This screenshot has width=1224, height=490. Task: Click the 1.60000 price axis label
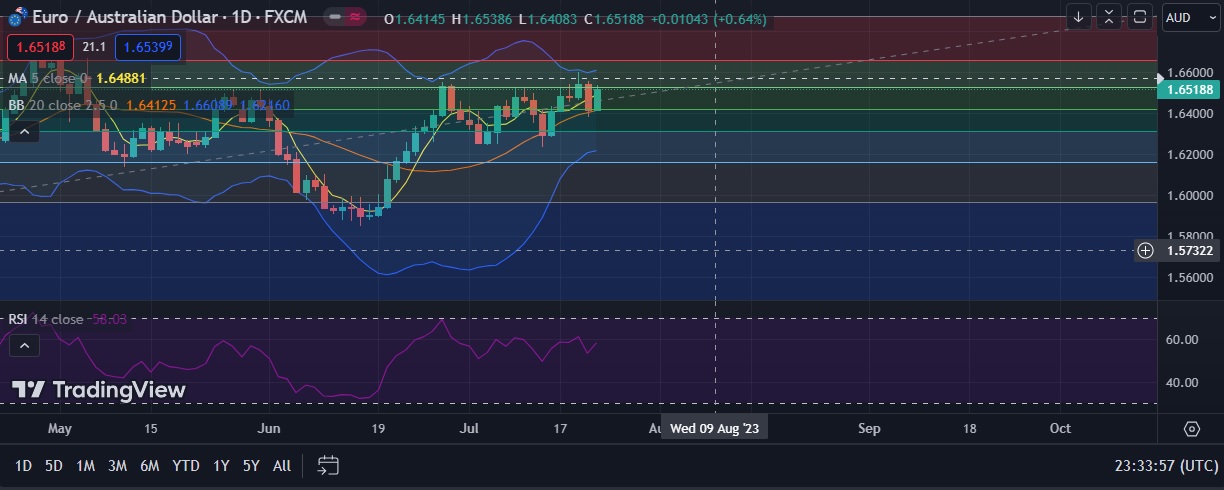coord(1188,195)
